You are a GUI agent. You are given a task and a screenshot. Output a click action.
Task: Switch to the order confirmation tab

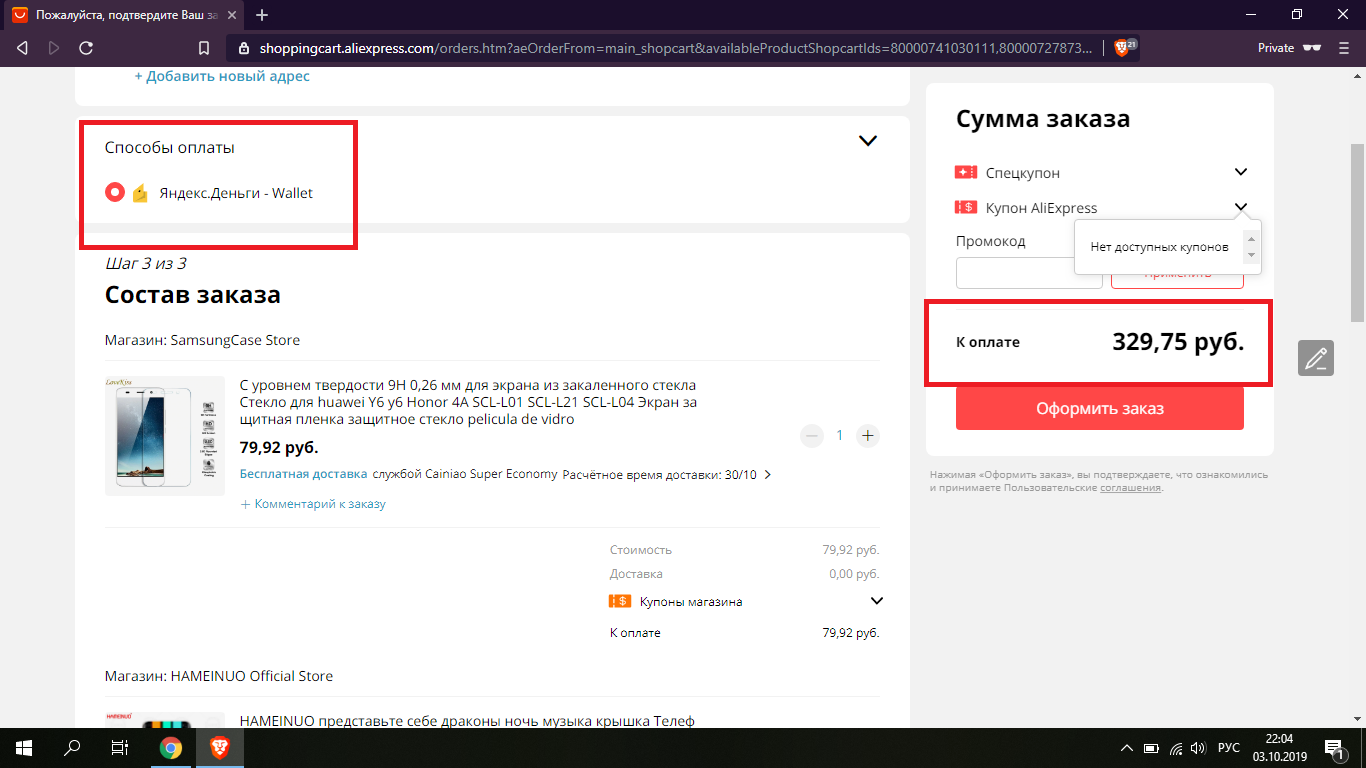coord(124,16)
